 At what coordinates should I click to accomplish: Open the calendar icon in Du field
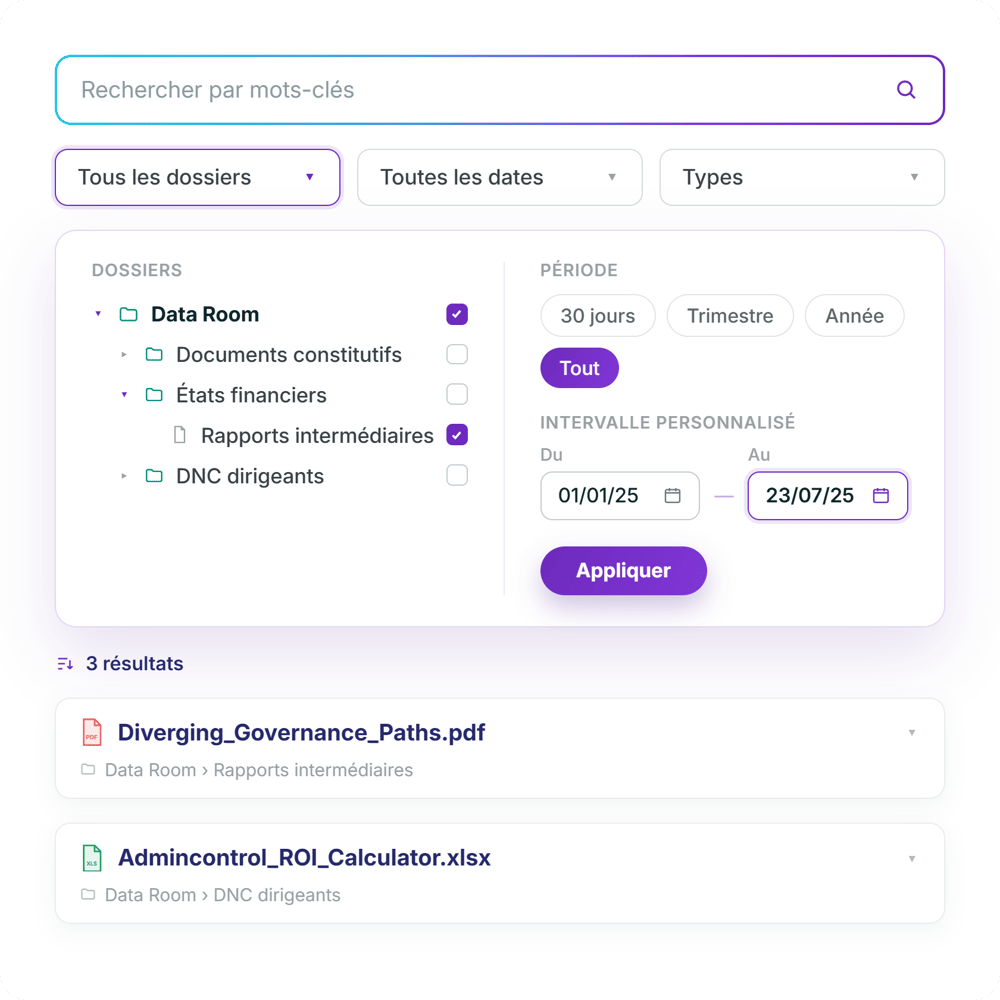click(x=672, y=496)
